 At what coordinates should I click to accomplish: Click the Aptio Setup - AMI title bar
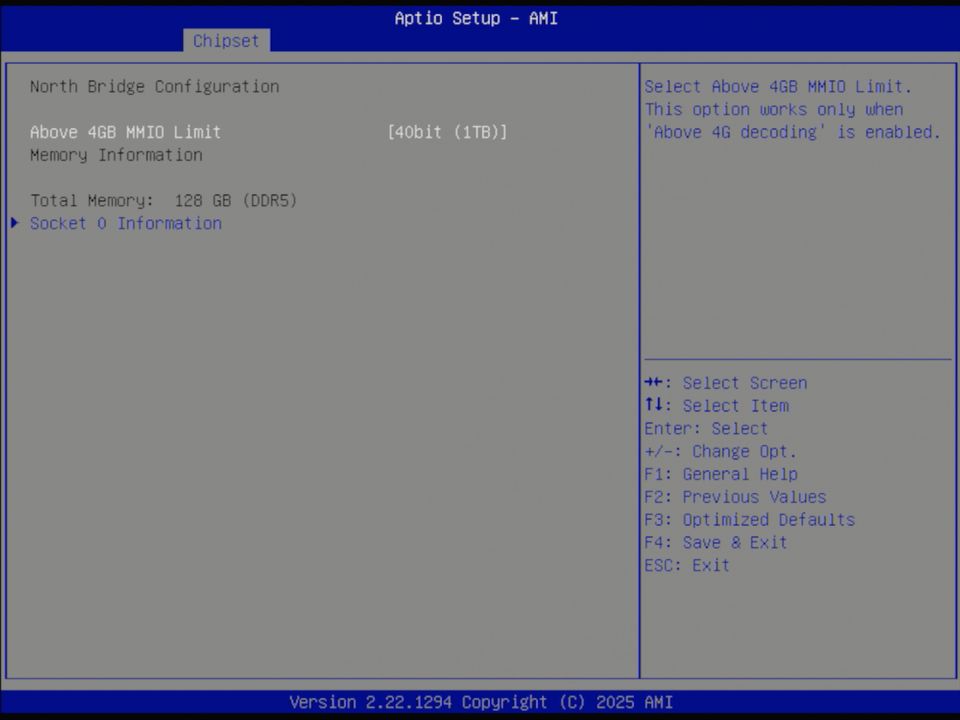tap(476, 18)
